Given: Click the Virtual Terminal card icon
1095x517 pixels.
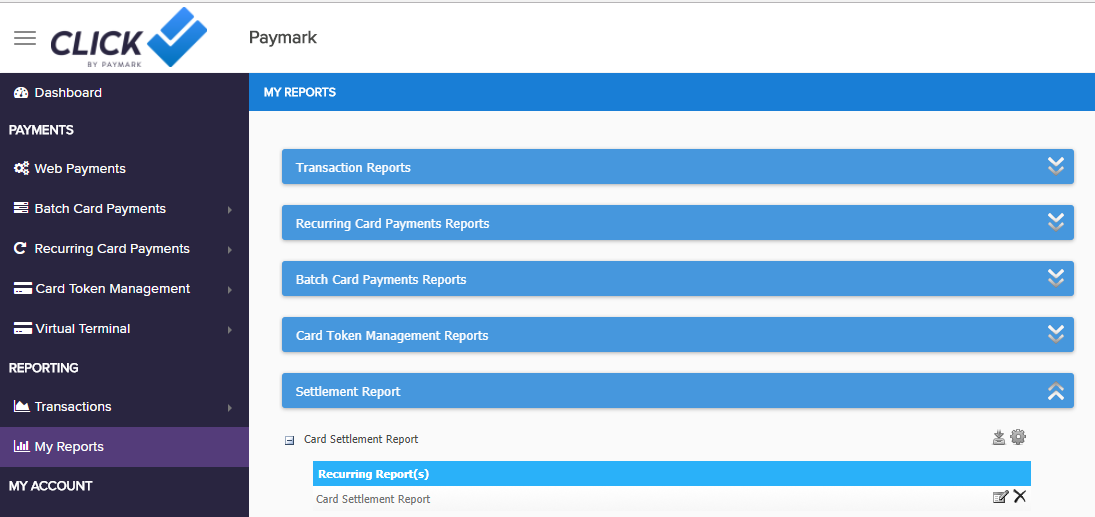Looking at the screenshot, I should (x=23, y=328).
